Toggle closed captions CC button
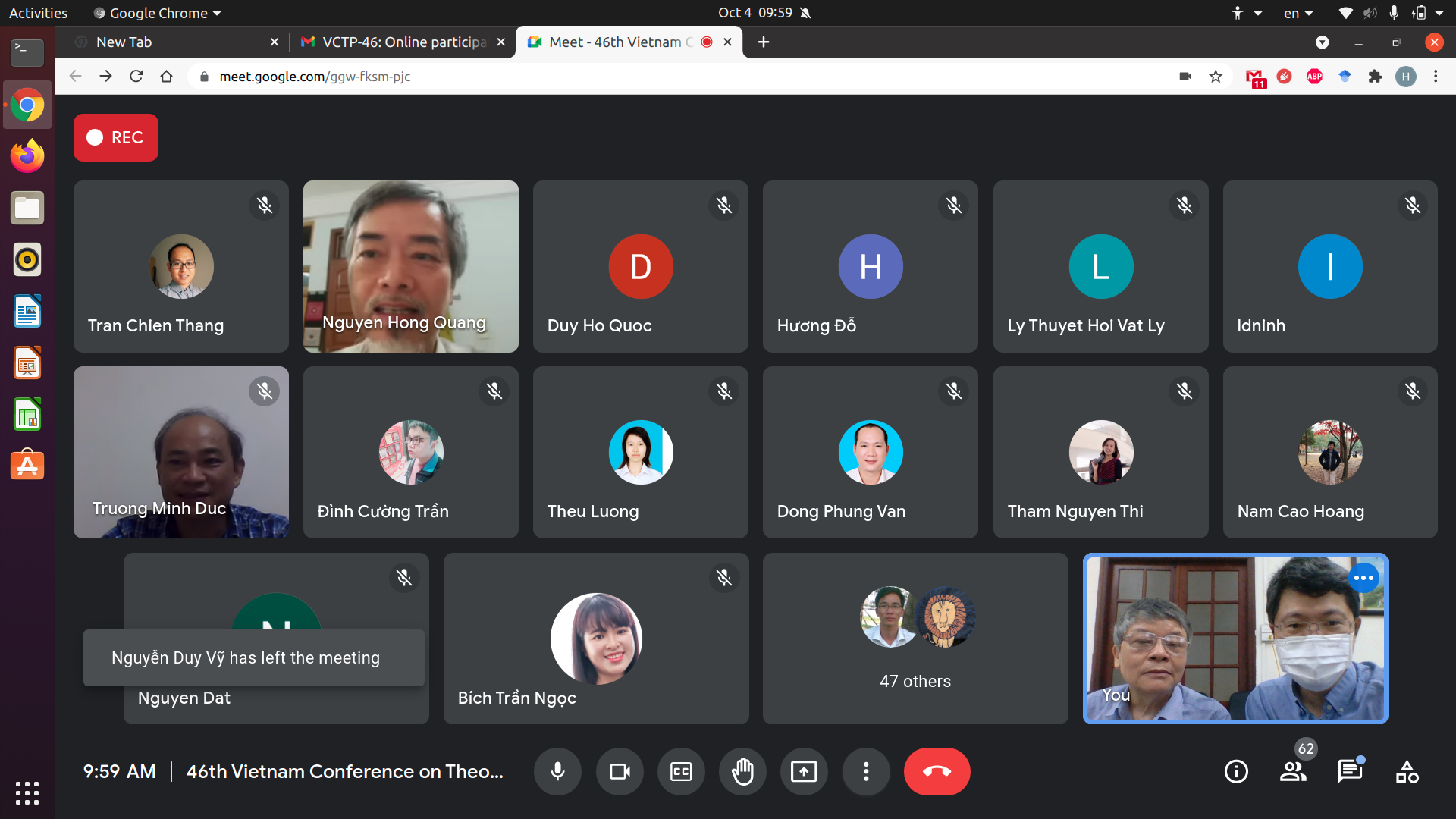 (x=681, y=772)
